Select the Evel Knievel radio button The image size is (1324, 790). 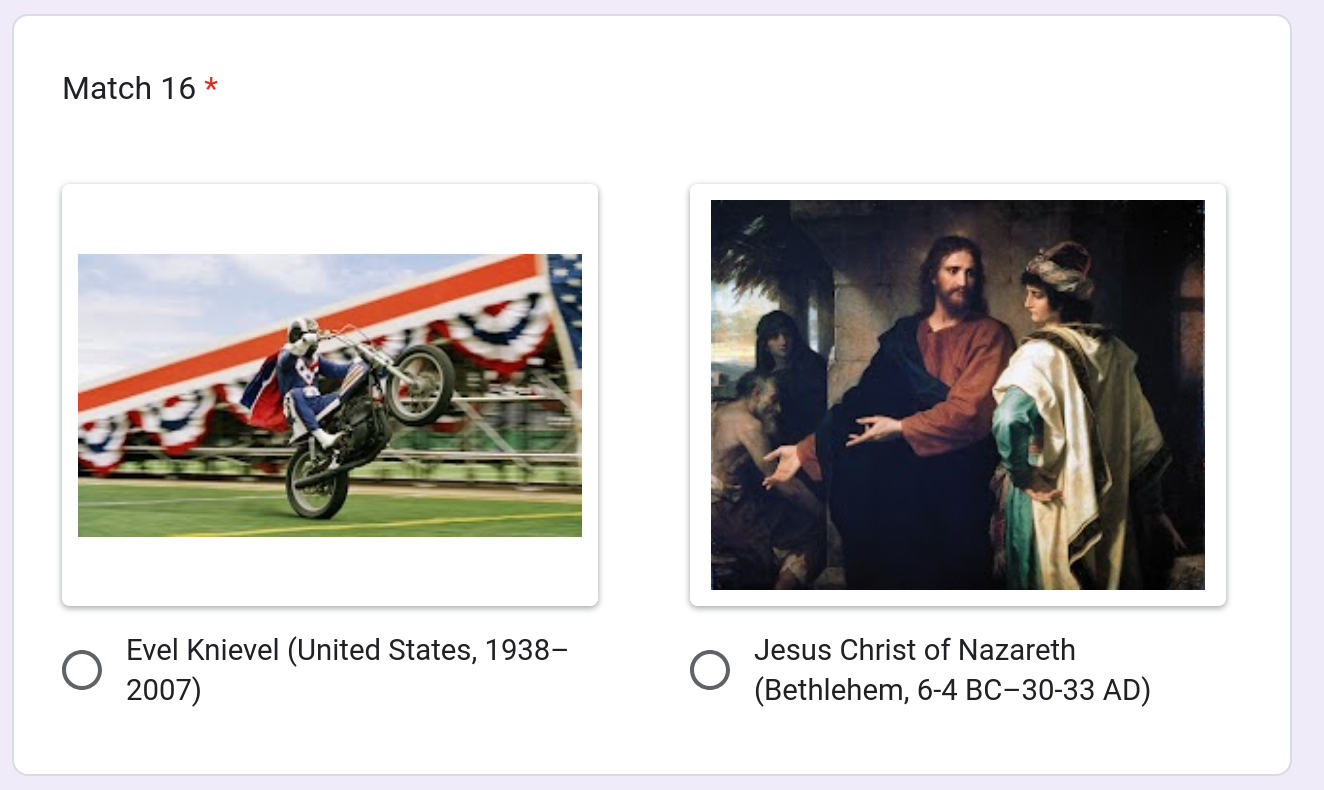[x=82, y=670]
